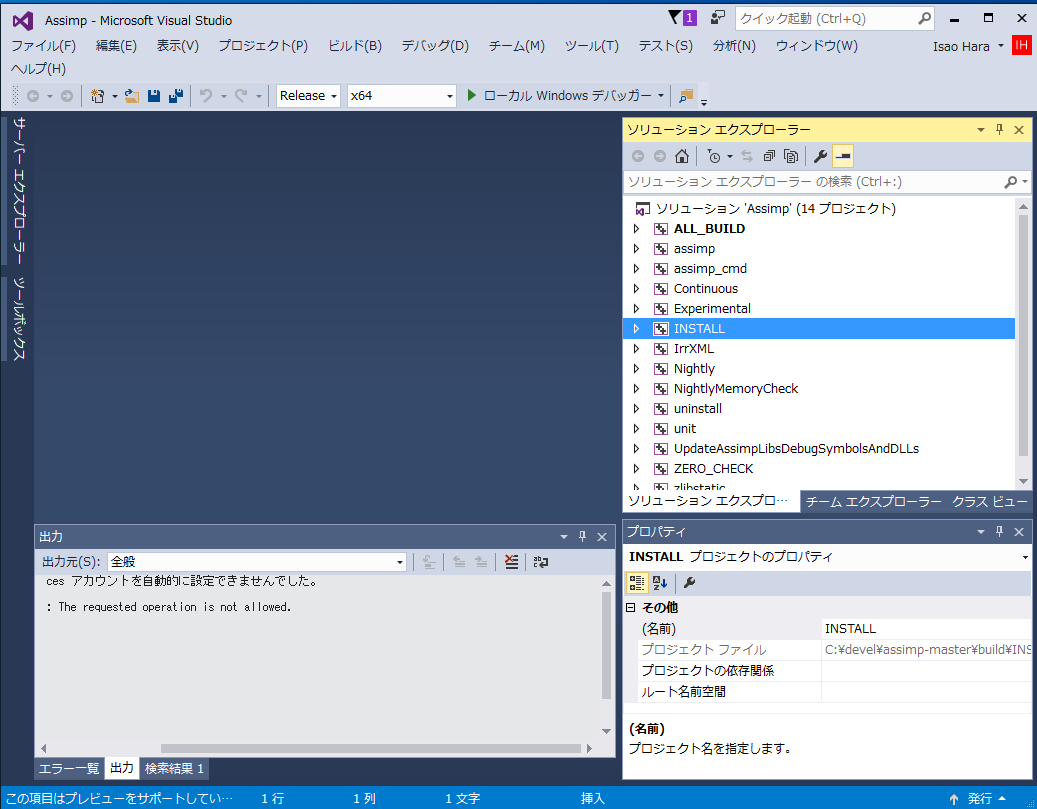Viewport: 1037px width, 809px height.
Task: Expand the IrrXML project node
Action: (636, 349)
